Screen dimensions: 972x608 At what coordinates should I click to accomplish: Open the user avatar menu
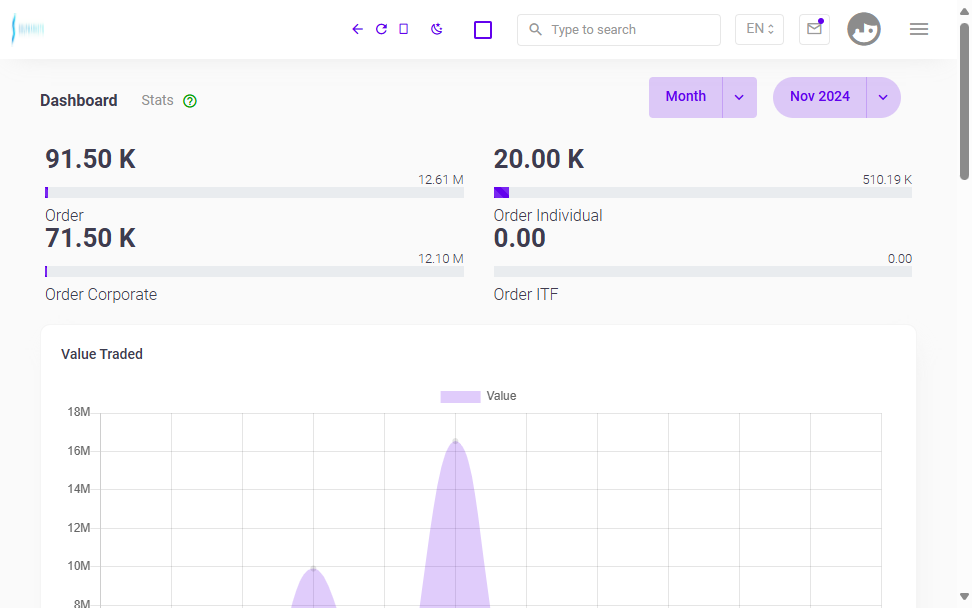coord(864,29)
